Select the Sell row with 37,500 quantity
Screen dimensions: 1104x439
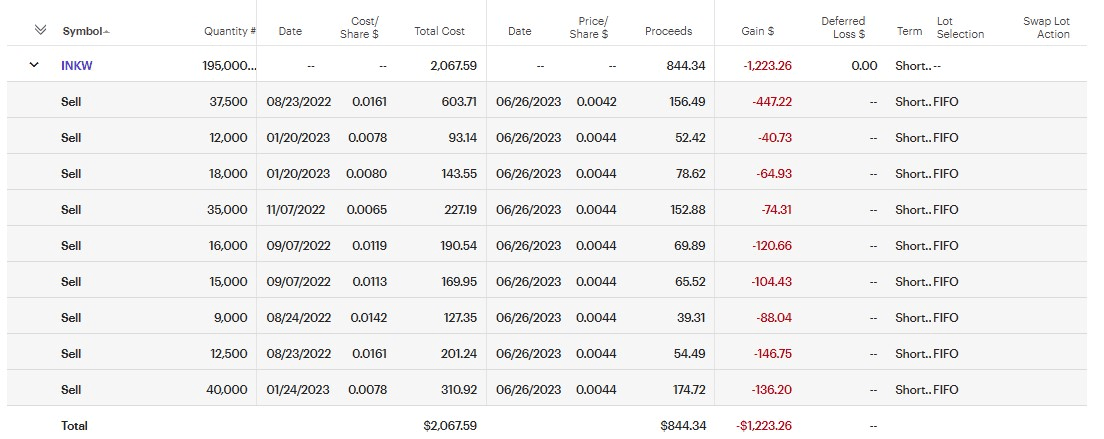tap(71, 102)
